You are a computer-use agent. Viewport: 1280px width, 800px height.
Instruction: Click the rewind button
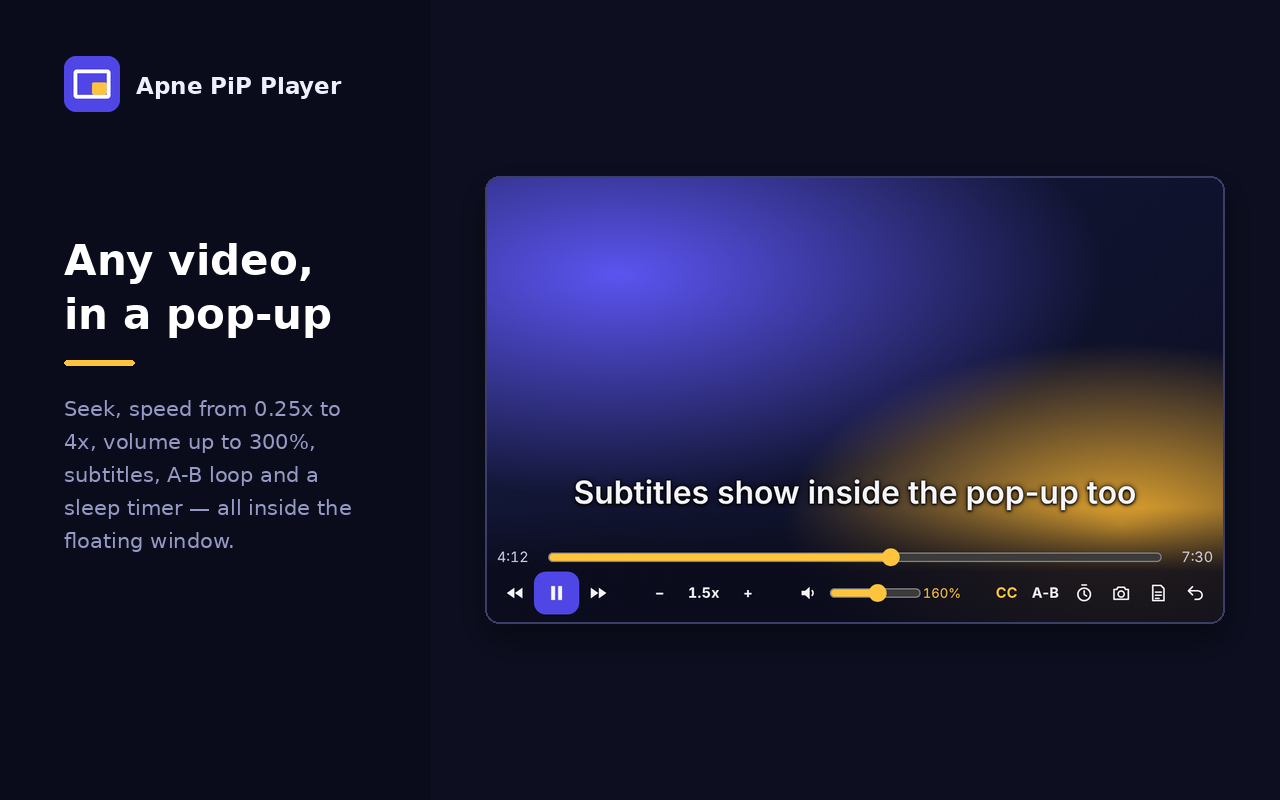tap(515, 593)
